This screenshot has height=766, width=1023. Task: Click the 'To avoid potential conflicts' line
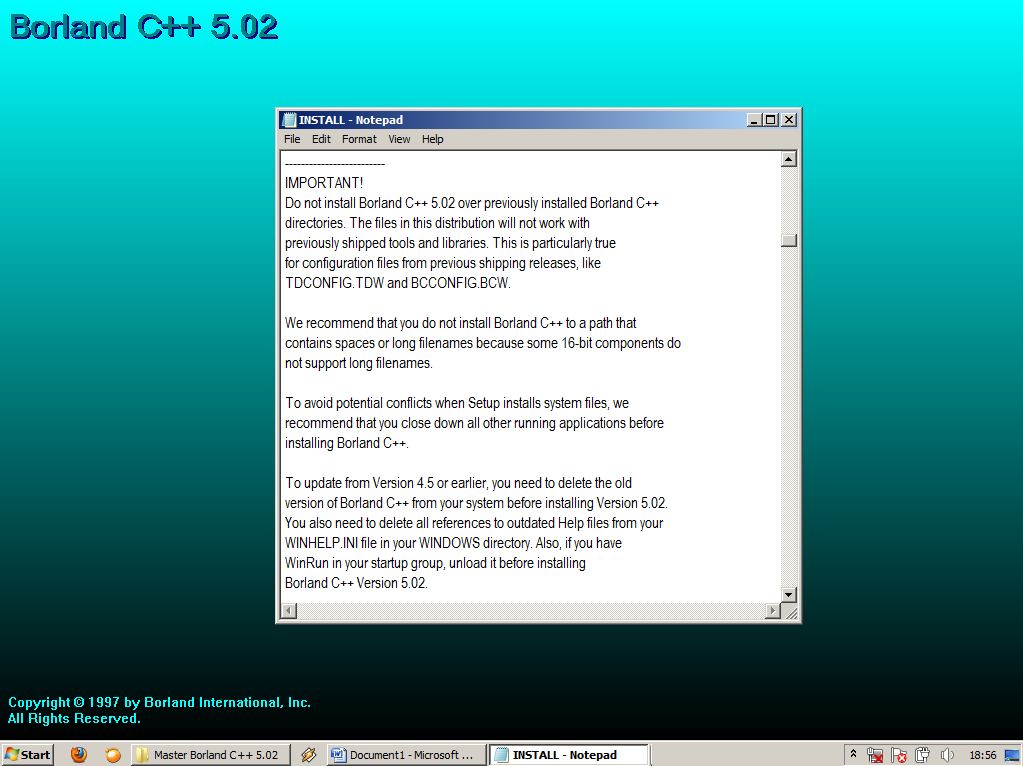457,403
